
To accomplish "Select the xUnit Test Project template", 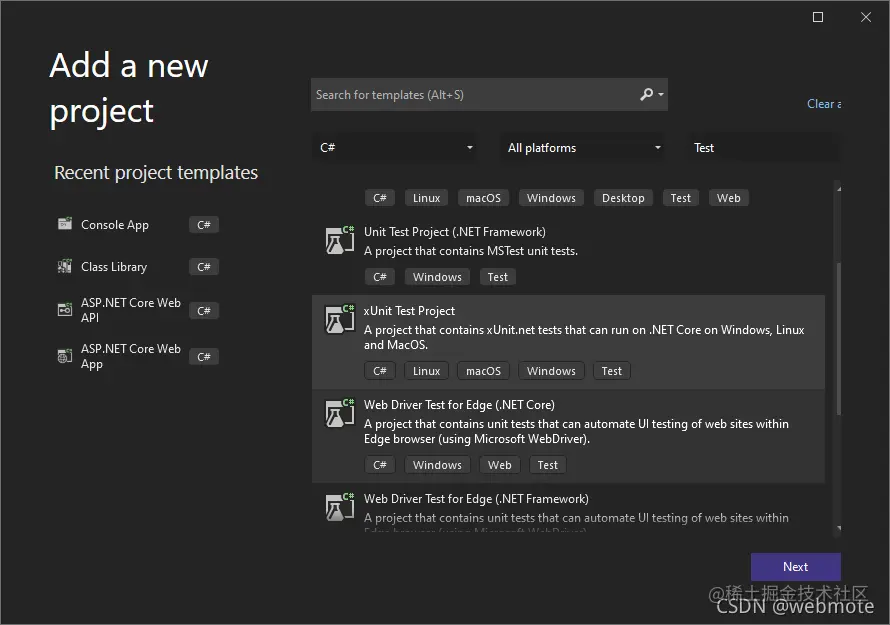I will pos(568,342).
